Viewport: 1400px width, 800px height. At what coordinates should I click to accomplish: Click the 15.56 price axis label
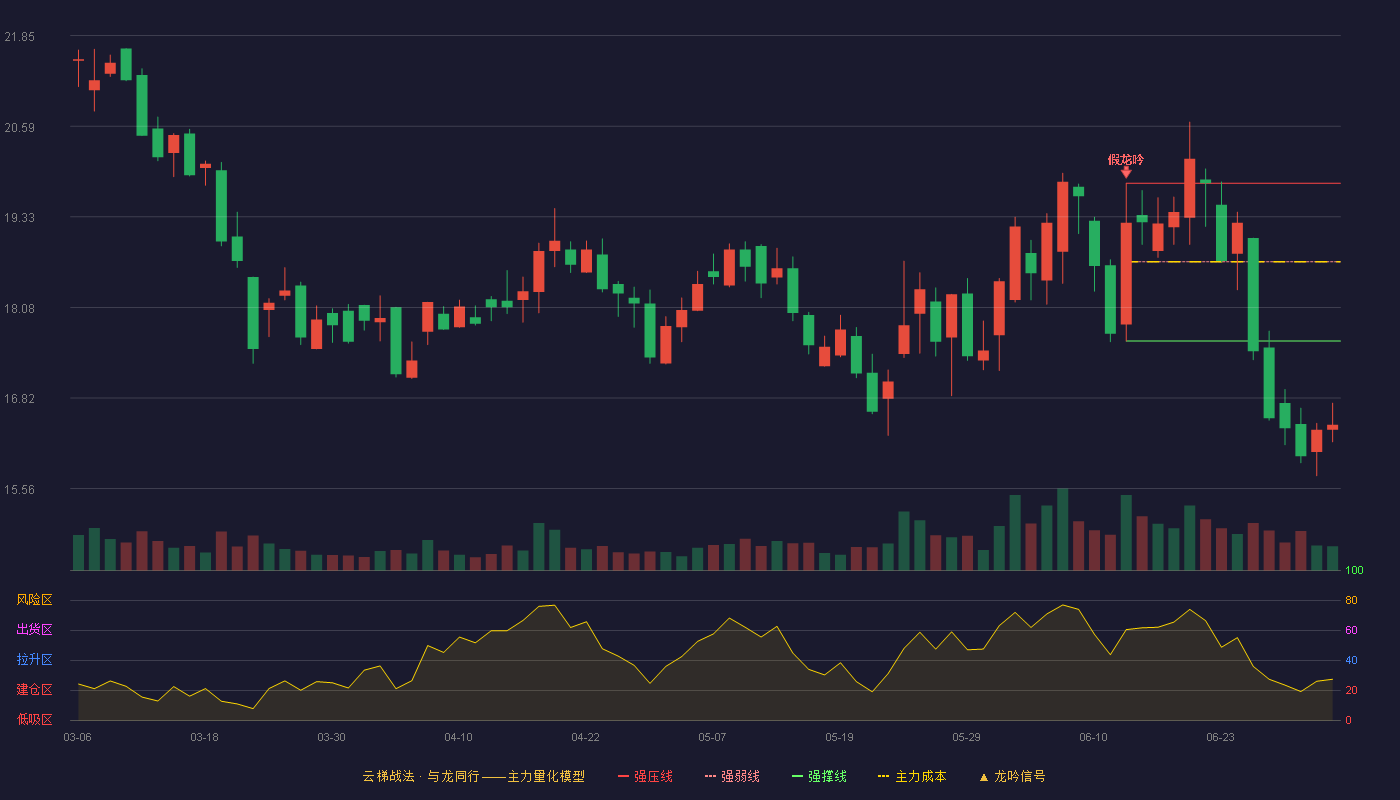point(19,490)
